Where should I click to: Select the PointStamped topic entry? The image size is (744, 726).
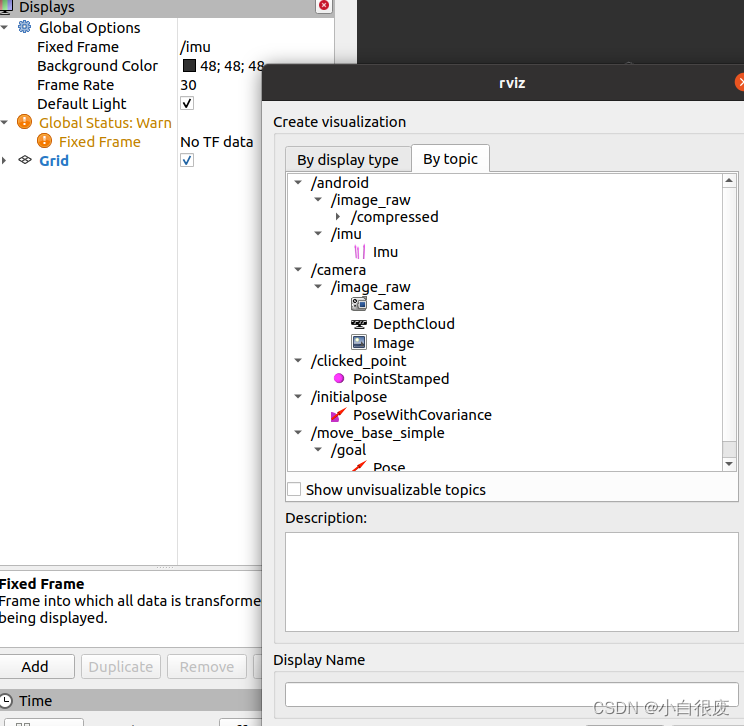(401, 379)
